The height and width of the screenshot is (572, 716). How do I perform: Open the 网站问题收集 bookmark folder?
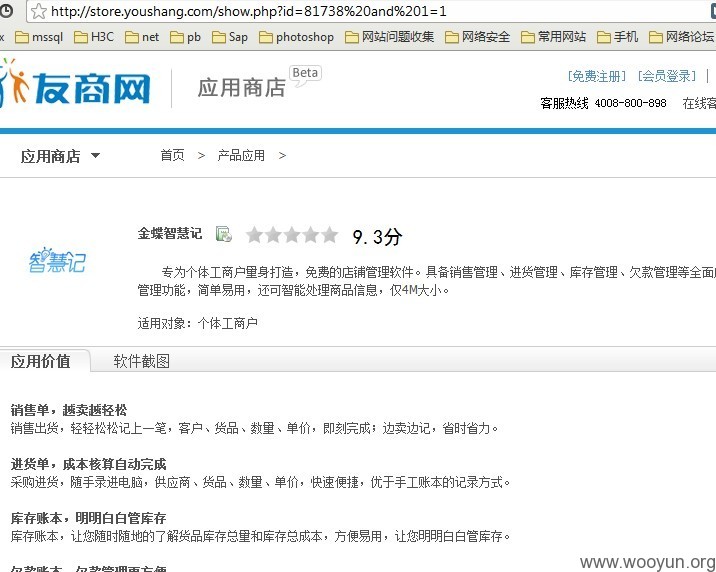(390, 37)
